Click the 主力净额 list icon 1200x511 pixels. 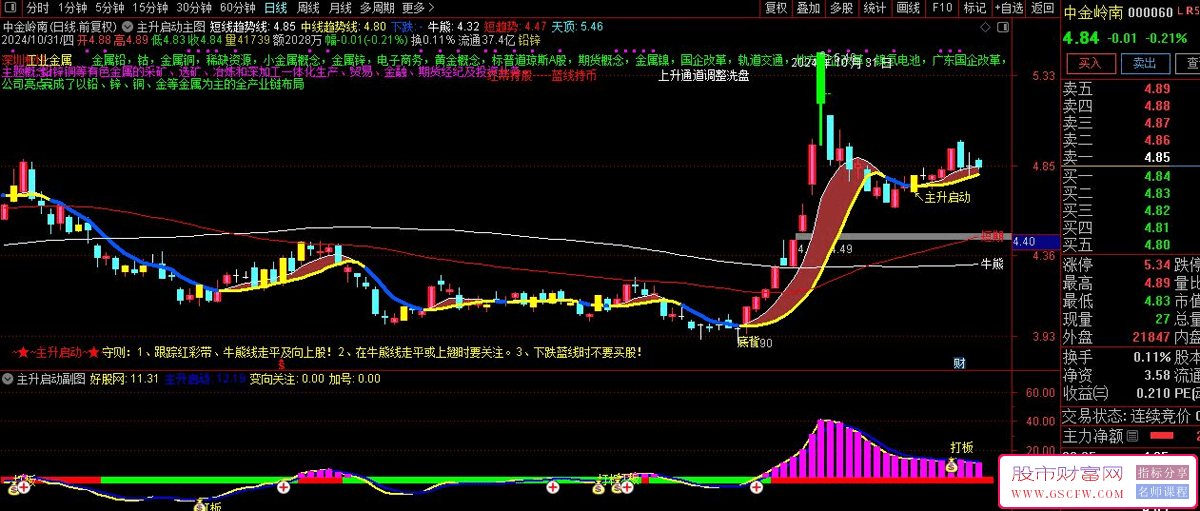1130,436
